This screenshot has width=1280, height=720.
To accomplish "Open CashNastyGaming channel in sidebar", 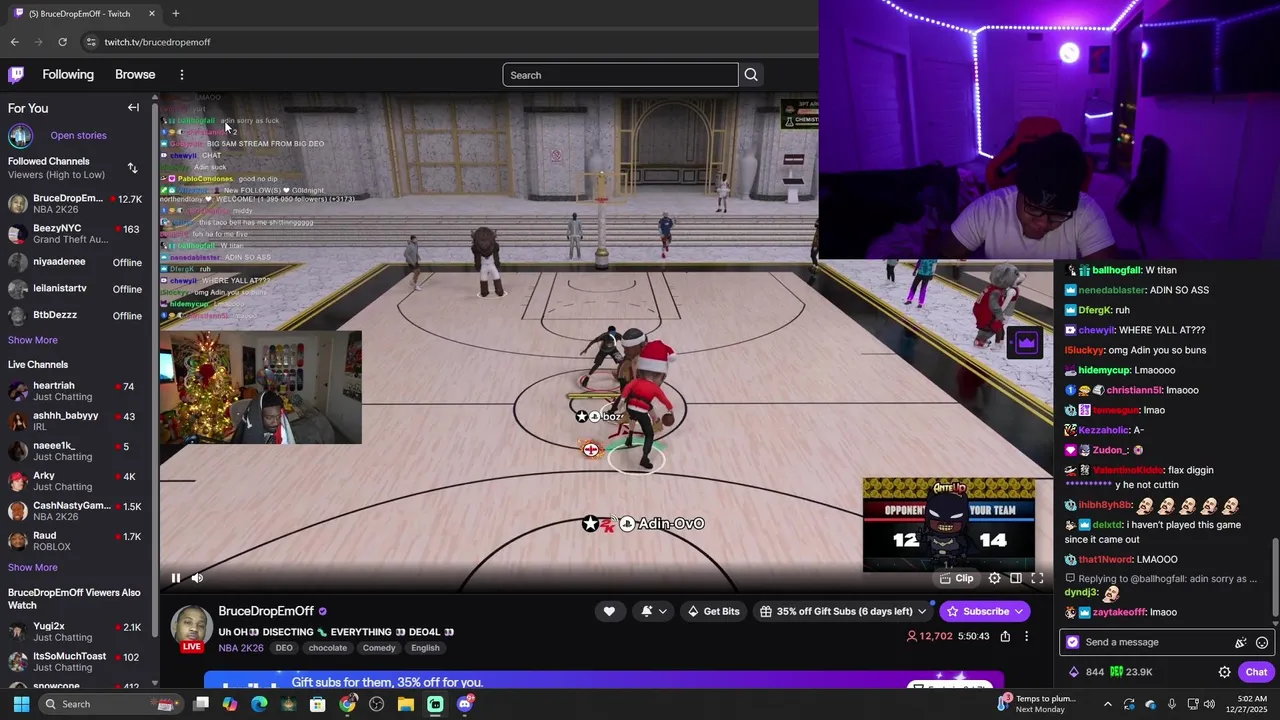I will (x=75, y=511).
